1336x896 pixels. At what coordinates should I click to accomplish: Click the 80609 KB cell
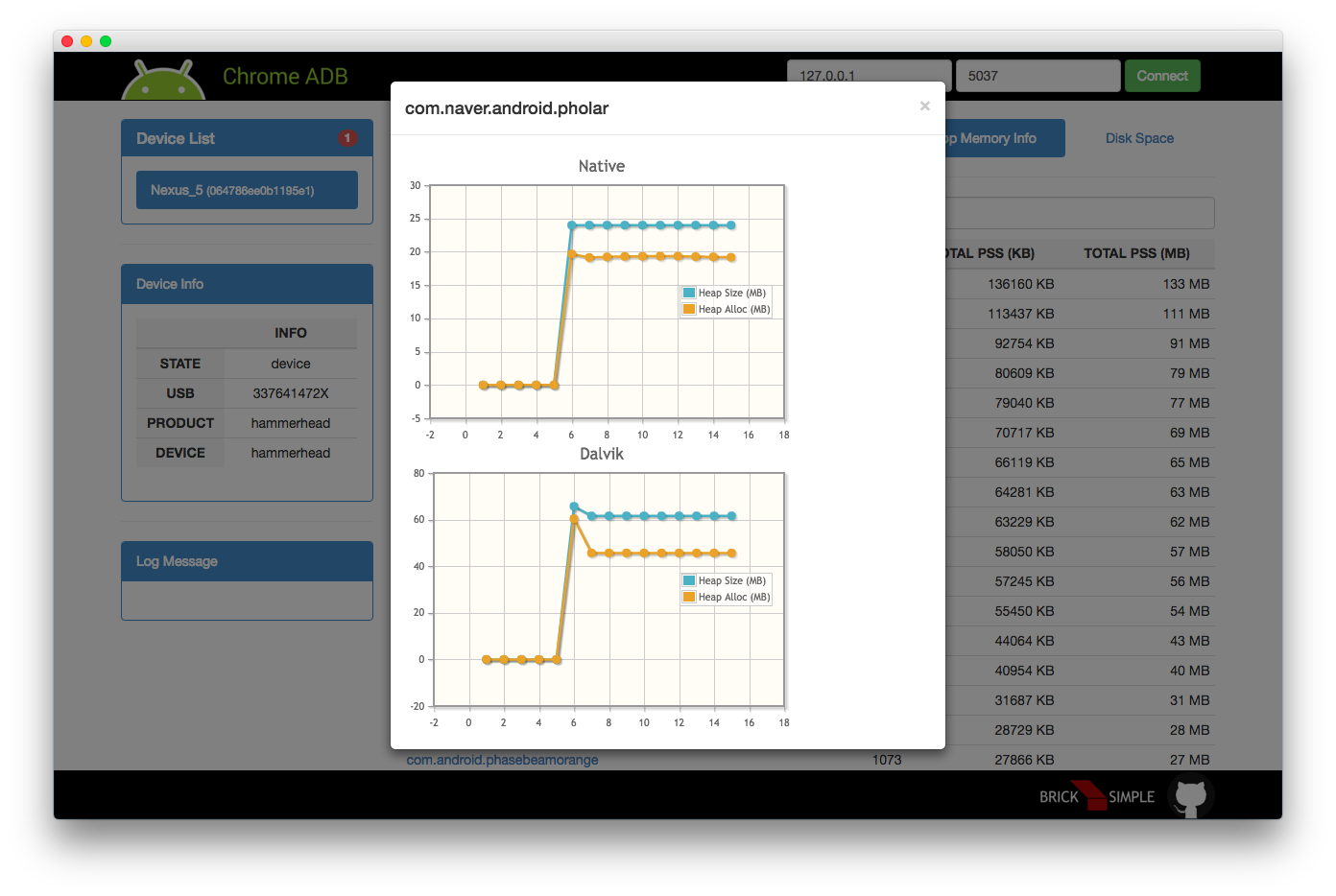1024,373
